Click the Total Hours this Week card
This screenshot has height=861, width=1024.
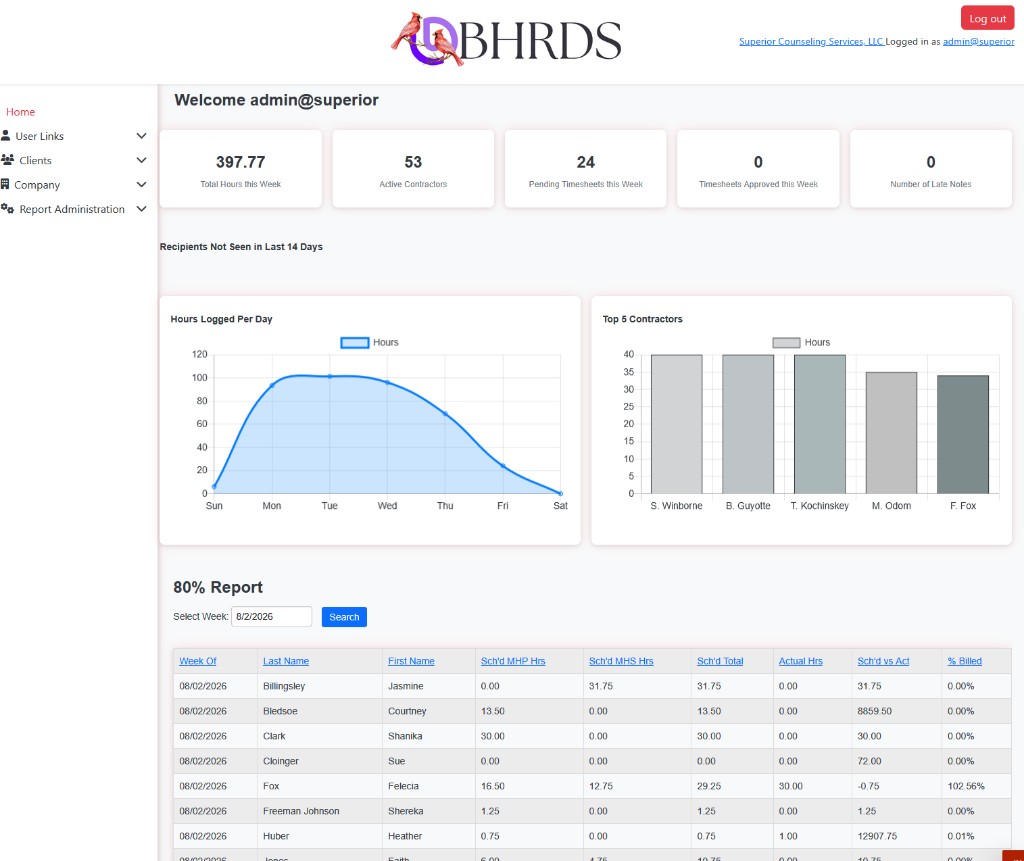pyautogui.click(x=240, y=169)
